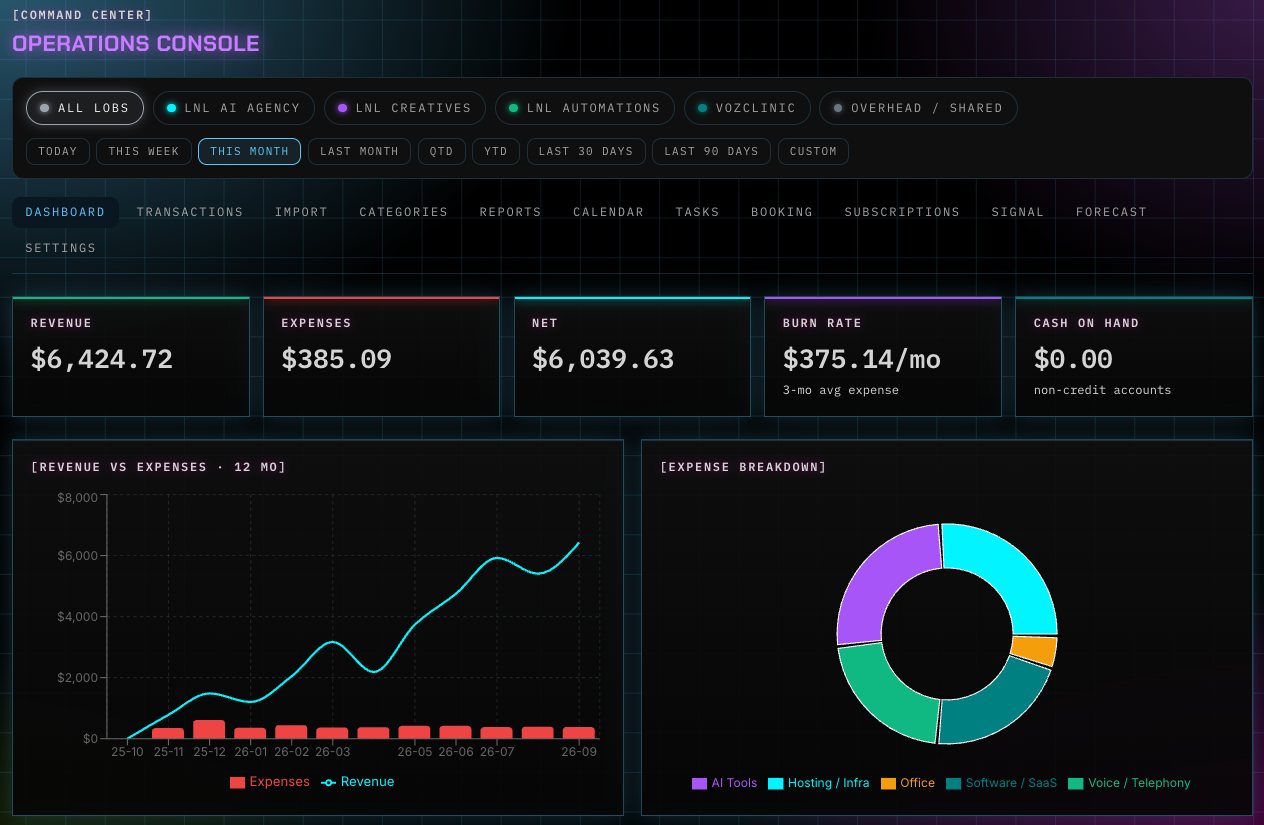Choose THIS MONTH date range

pyautogui.click(x=249, y=151)
